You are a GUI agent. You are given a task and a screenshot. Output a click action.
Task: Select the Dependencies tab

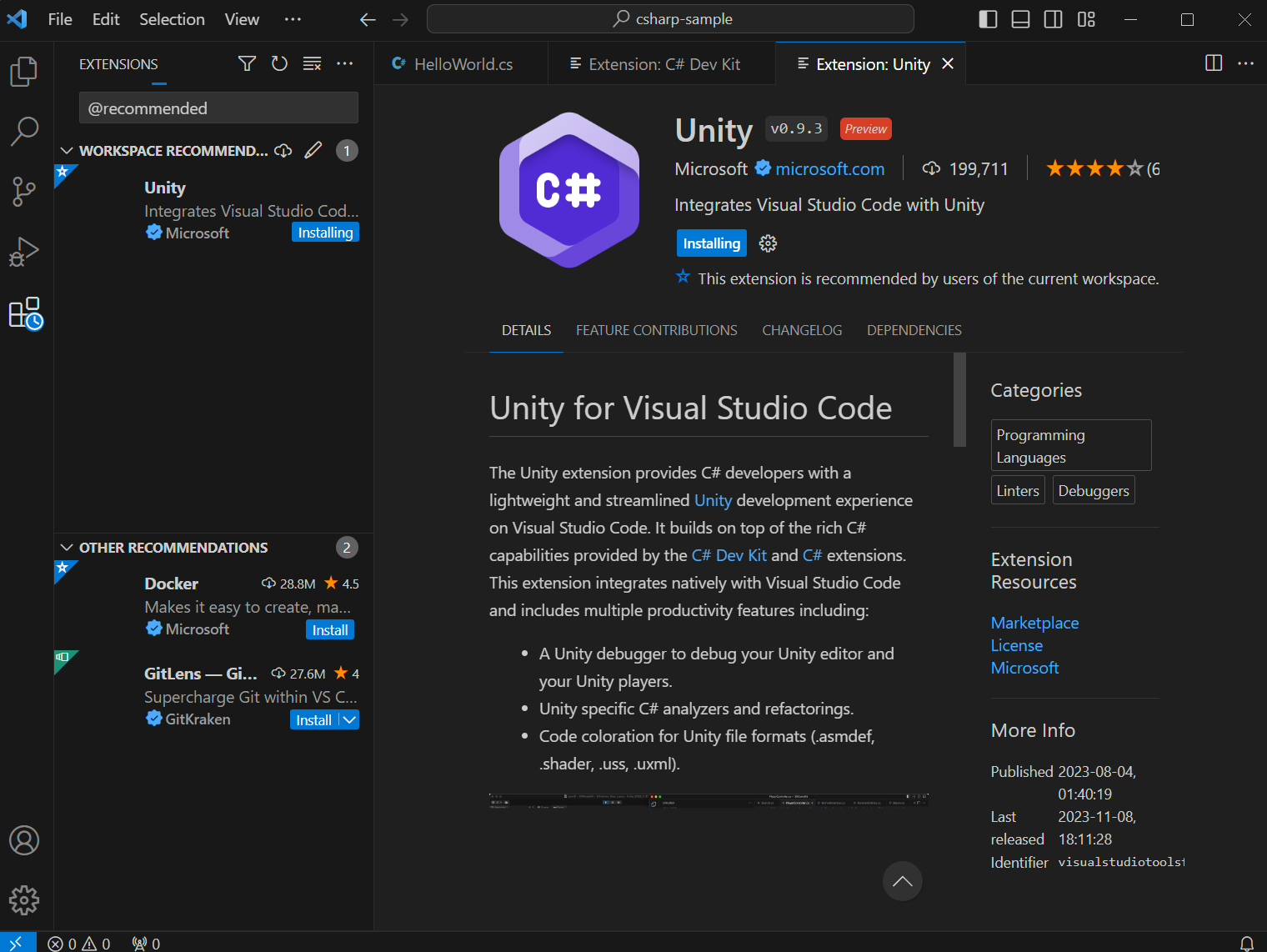[914, 330]
